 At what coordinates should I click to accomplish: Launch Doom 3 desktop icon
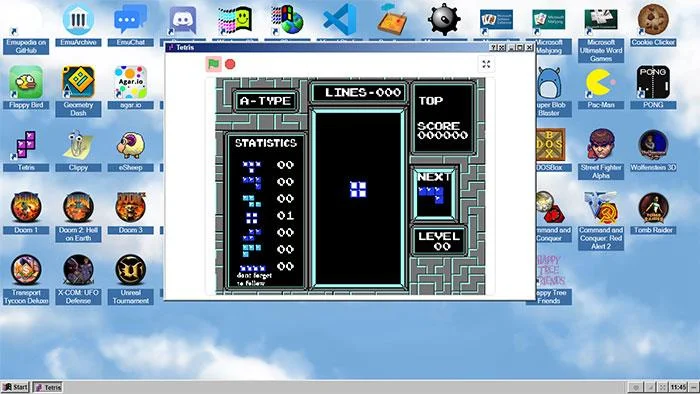tap(130, 212)
